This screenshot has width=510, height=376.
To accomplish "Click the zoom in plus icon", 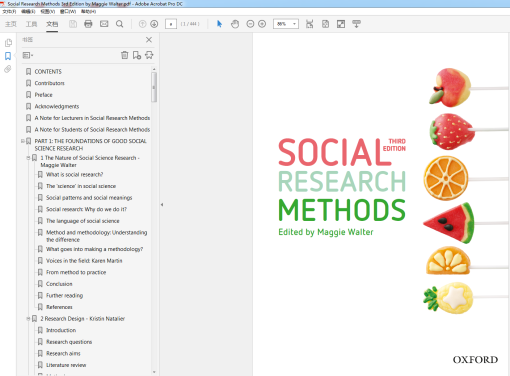I will pyautogui.click(x=262, y=24).
